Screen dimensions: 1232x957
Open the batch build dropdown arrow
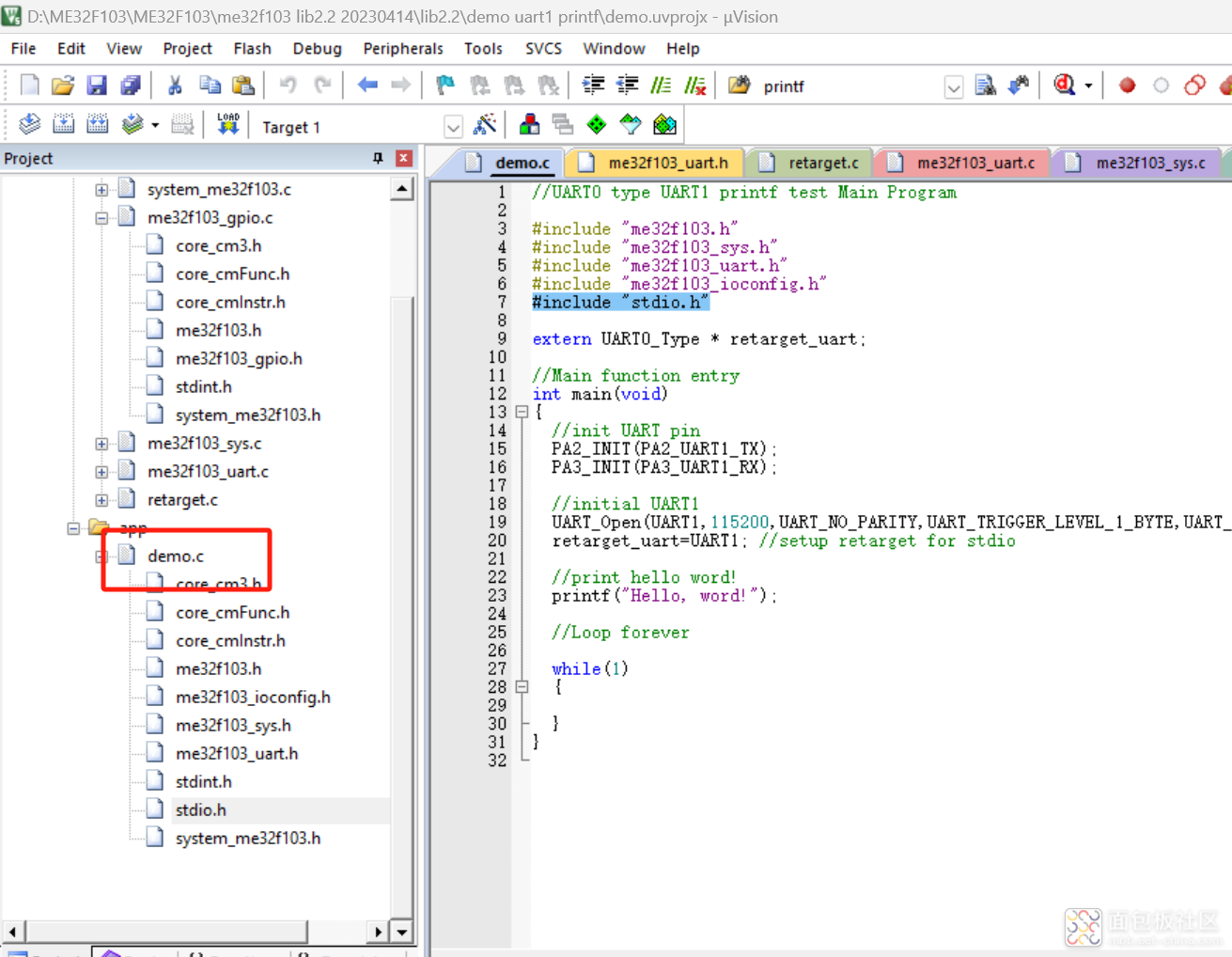click(155, 125)
